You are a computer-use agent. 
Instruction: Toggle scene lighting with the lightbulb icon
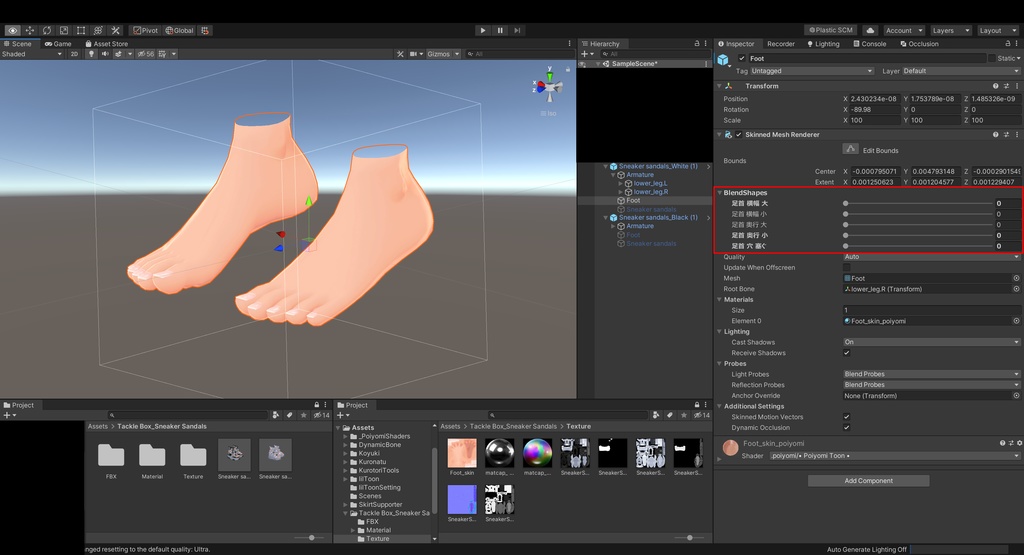pyautogui.click(x=91, y=54)
